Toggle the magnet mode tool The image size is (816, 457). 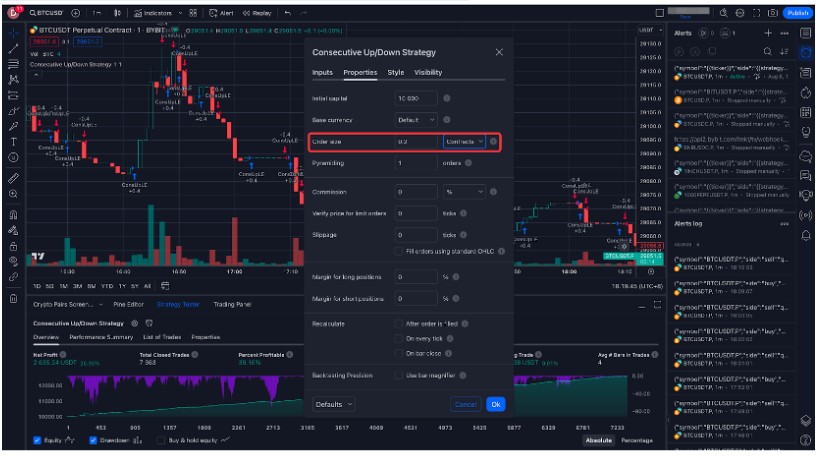(14, 214)
